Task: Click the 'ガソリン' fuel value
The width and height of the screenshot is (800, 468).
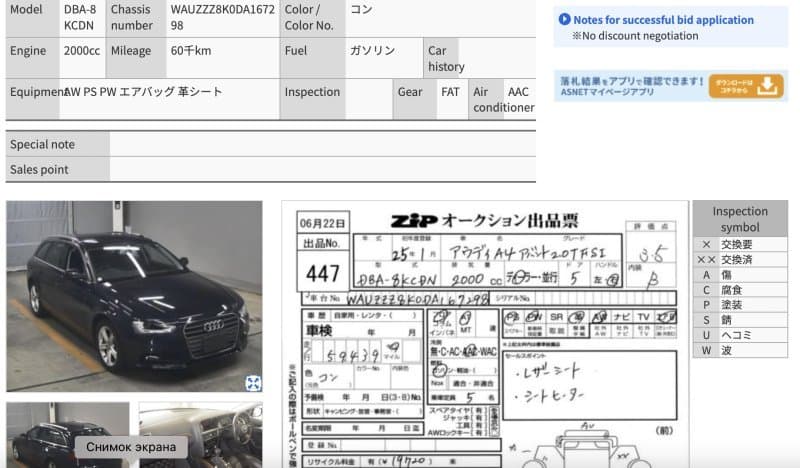Action: coord(372,51)
